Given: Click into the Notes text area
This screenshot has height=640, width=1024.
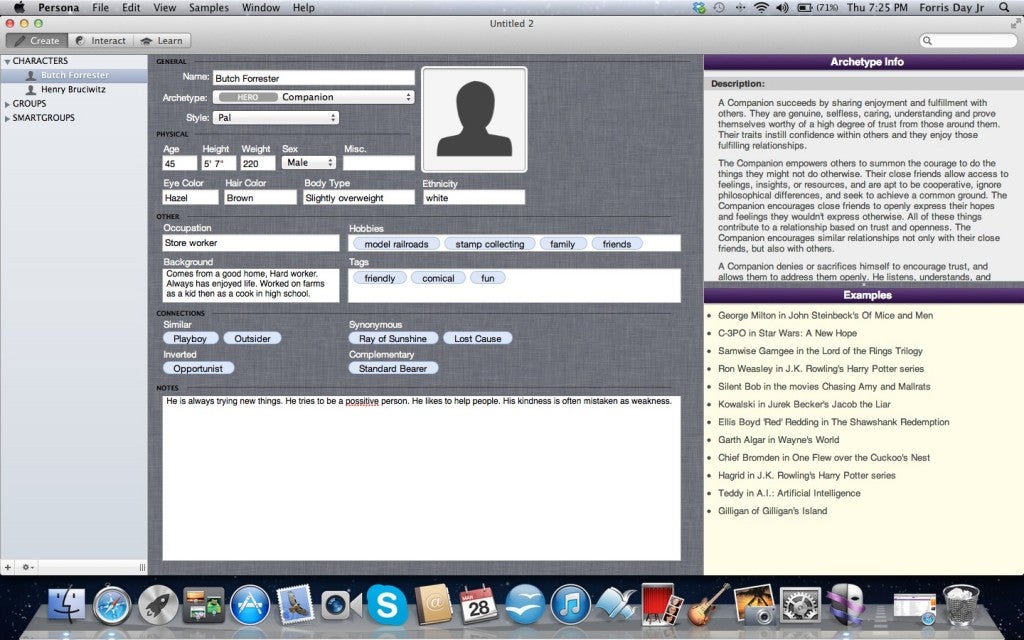Looking at the screenshot, I should coord(421,477).
